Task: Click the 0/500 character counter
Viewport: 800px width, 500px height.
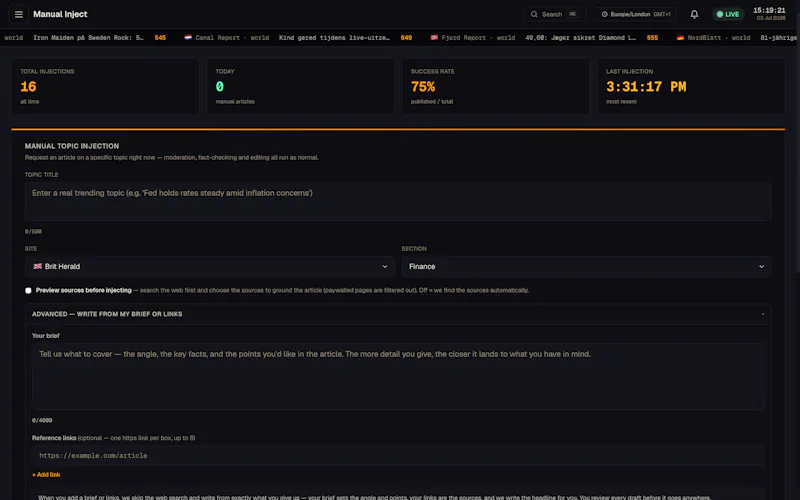Action: coord(33,232)
